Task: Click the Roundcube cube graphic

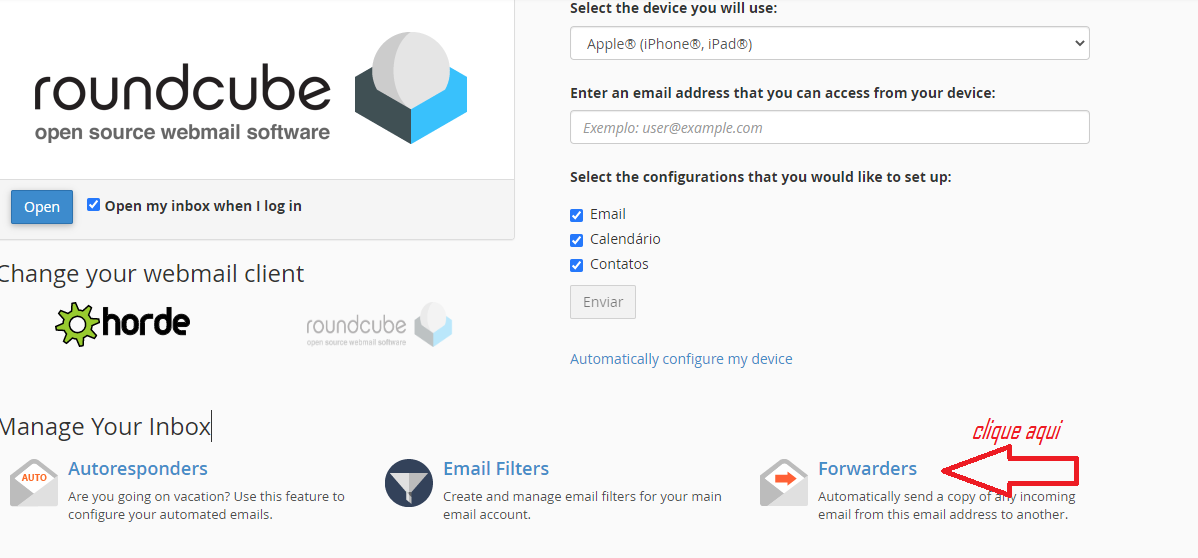Action: (x=411, y=88)
